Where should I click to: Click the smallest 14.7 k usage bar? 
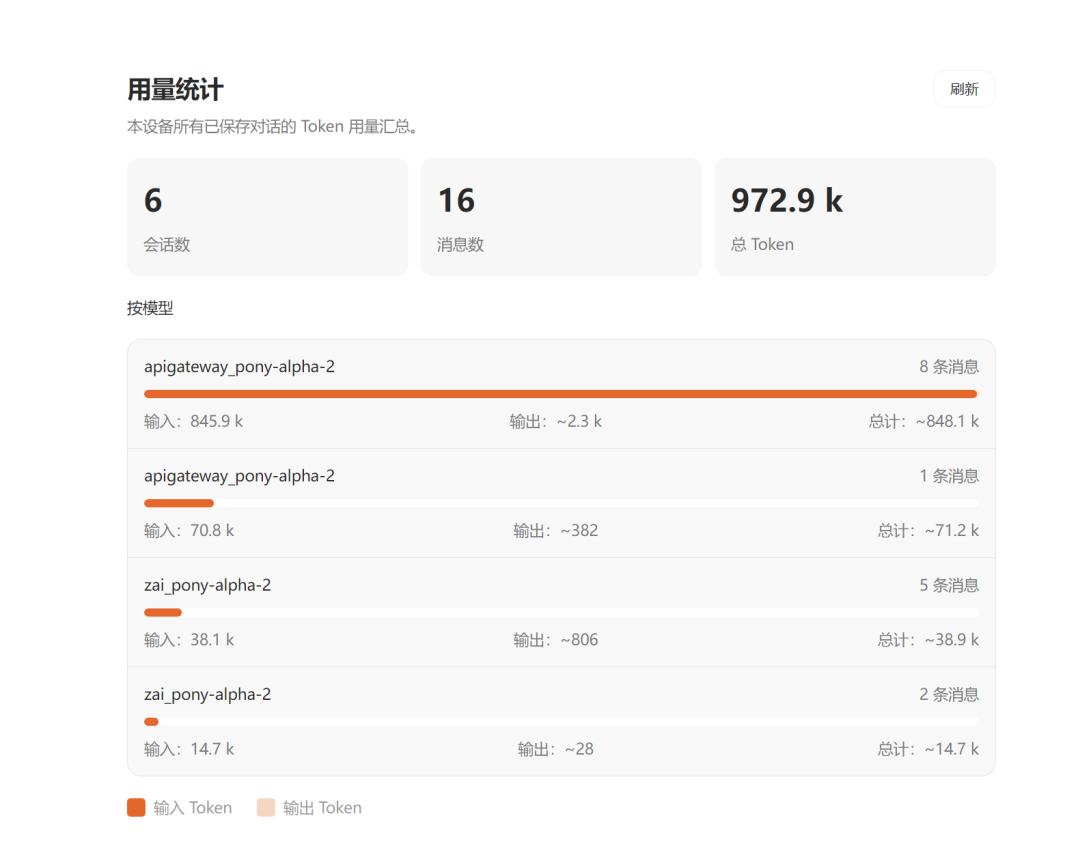pyautogui.click(x=150, y=720)
